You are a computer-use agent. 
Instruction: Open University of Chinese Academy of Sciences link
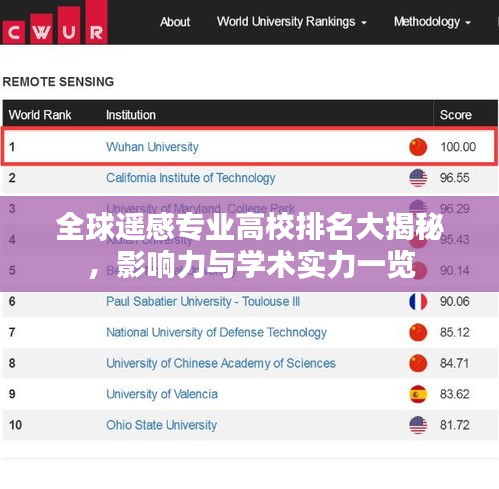pos(221,363)
